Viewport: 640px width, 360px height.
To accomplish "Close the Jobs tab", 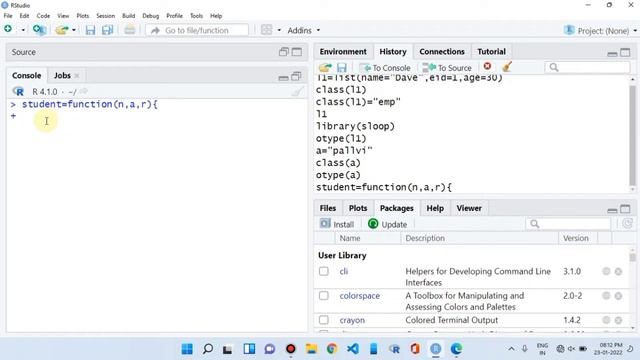I will pyautogui.click(x=77, y=76).
